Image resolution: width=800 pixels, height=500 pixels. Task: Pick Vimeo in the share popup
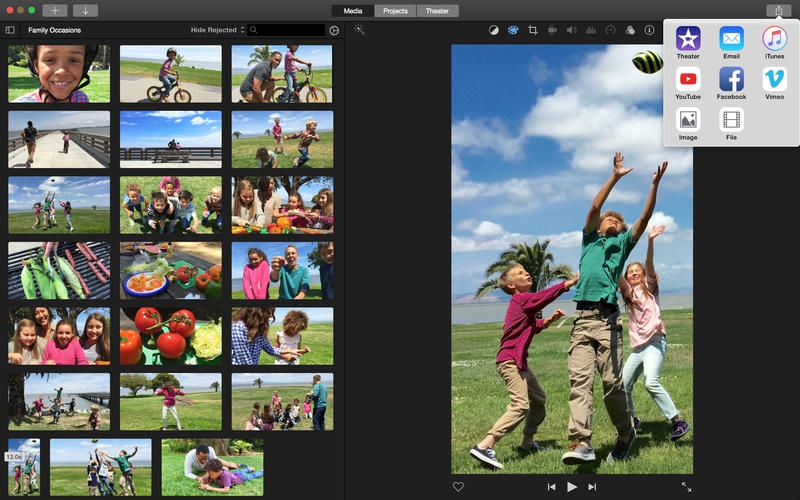point(774,80)
